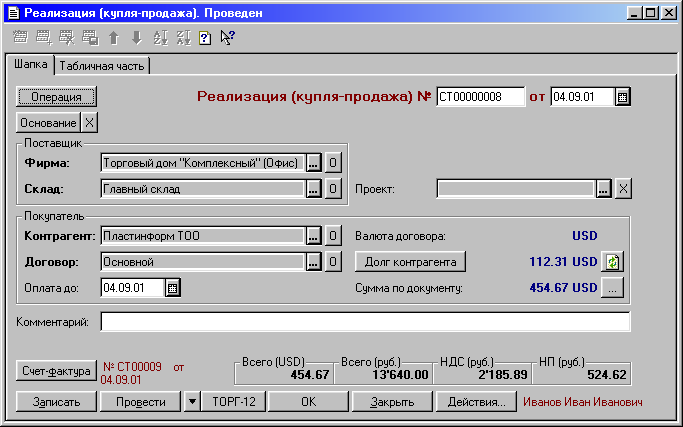Viewport: 683px width, 427px height.
Task: Click the Всего (USD) value 454.67
Action: [x=310, y=375]
